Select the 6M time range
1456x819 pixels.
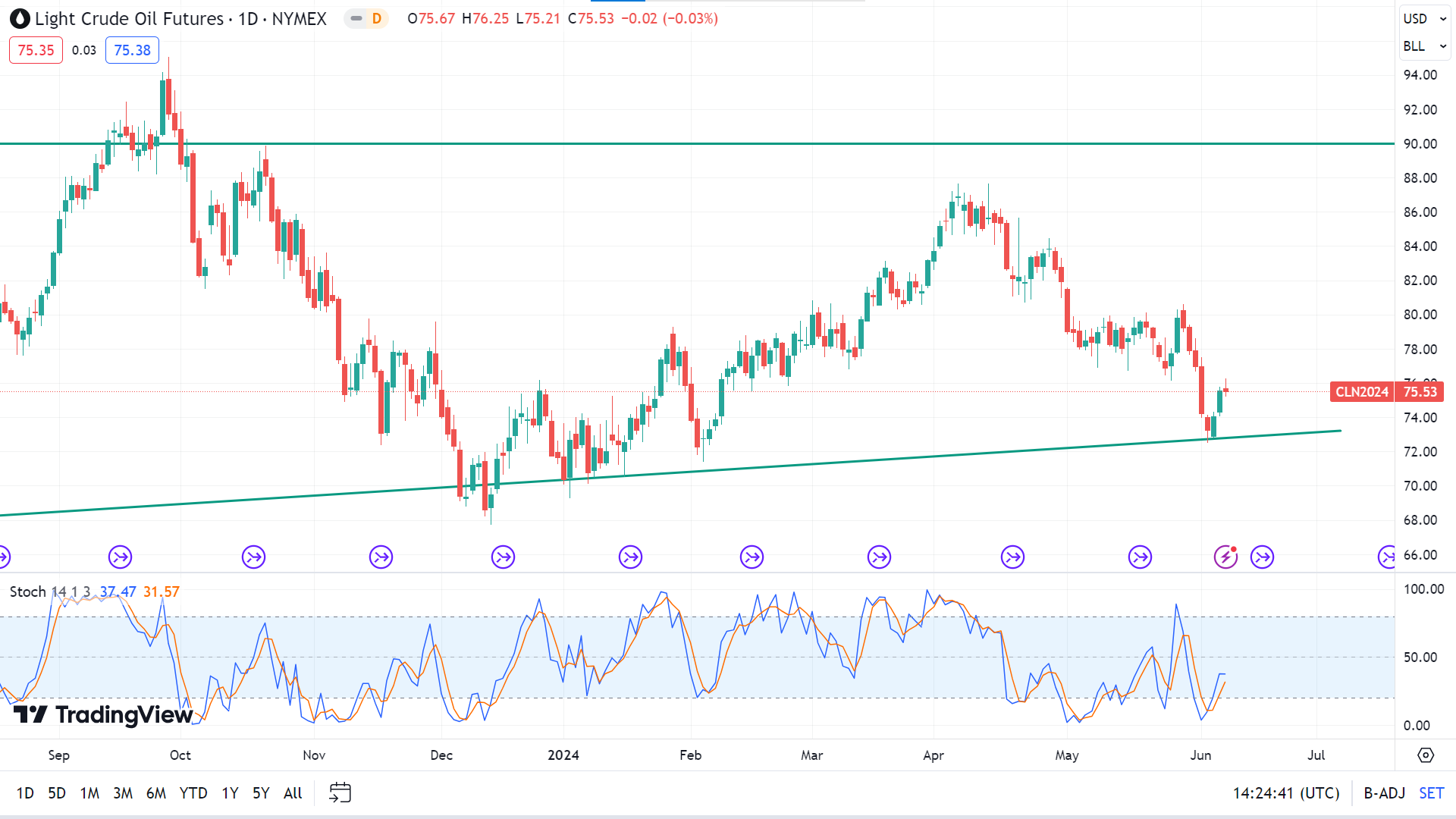[156, 793]
